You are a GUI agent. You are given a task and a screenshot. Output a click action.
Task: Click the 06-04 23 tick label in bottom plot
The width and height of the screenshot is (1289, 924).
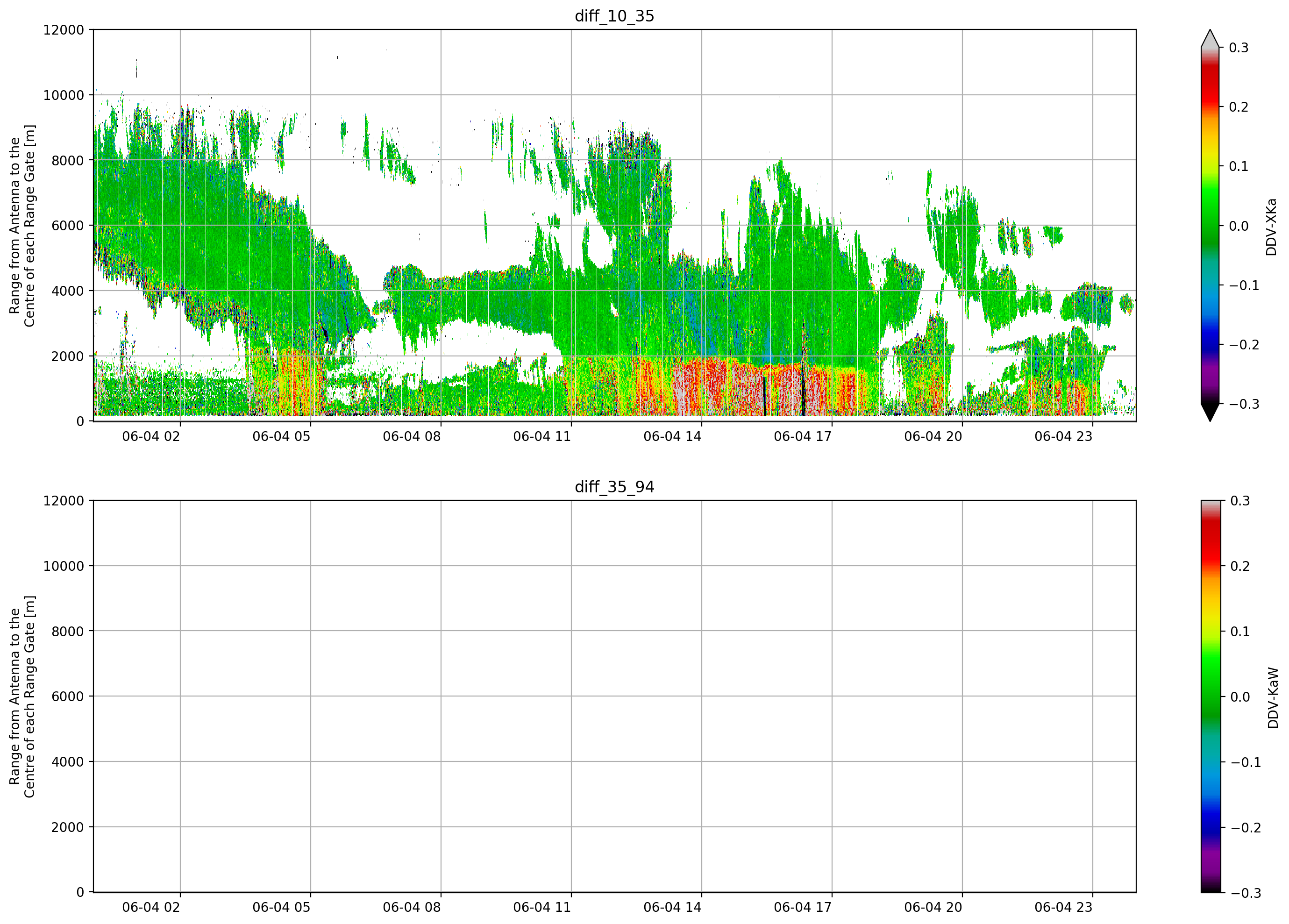[1063, 908]
